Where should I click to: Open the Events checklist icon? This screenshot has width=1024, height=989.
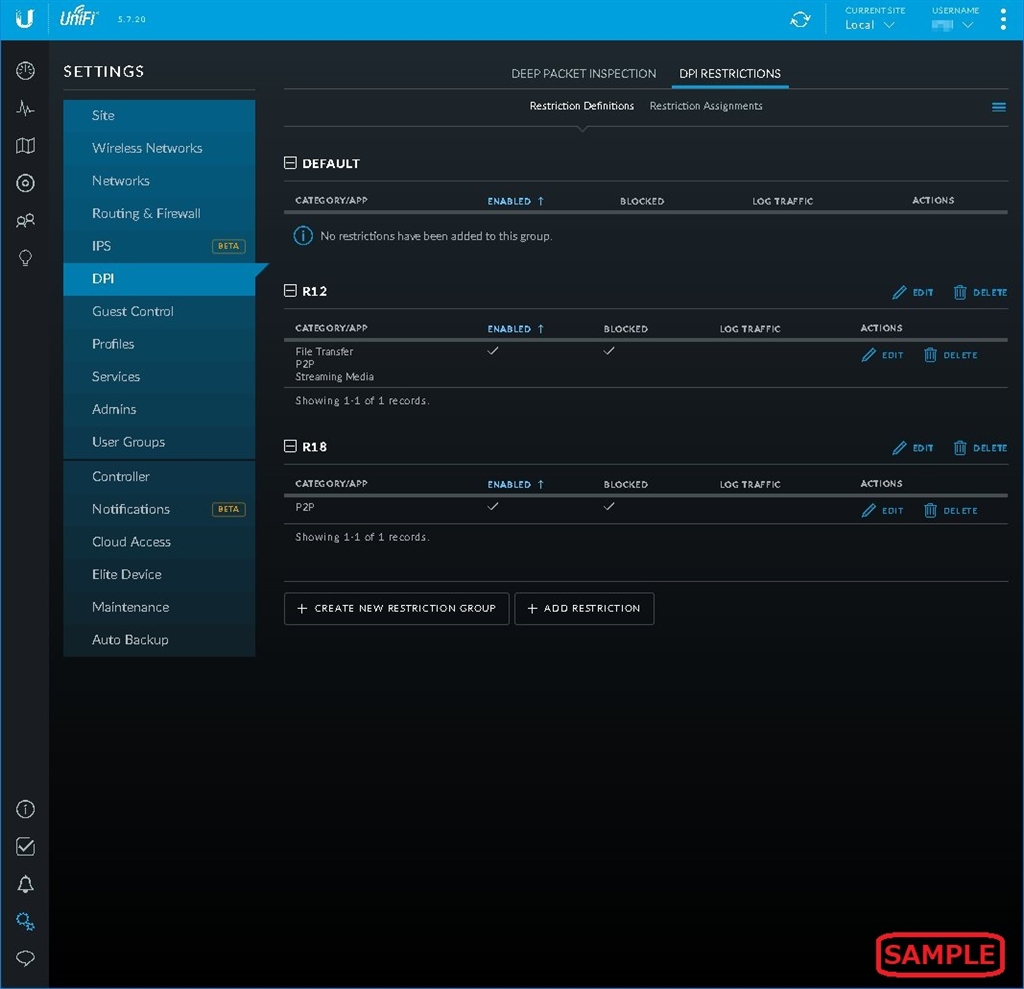pyautogui.click(x=25, y=847)
